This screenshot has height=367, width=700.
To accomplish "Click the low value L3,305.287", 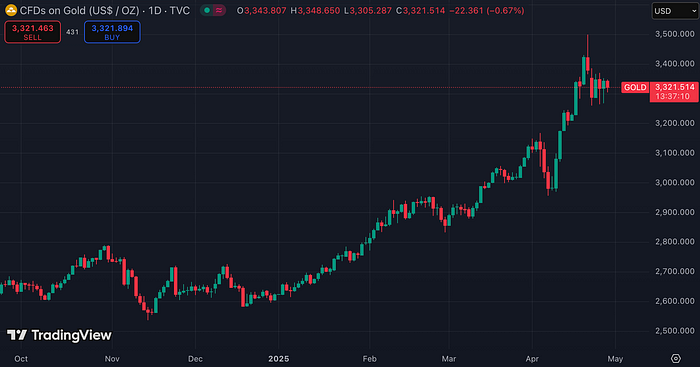I will click(x=368, y=10).
